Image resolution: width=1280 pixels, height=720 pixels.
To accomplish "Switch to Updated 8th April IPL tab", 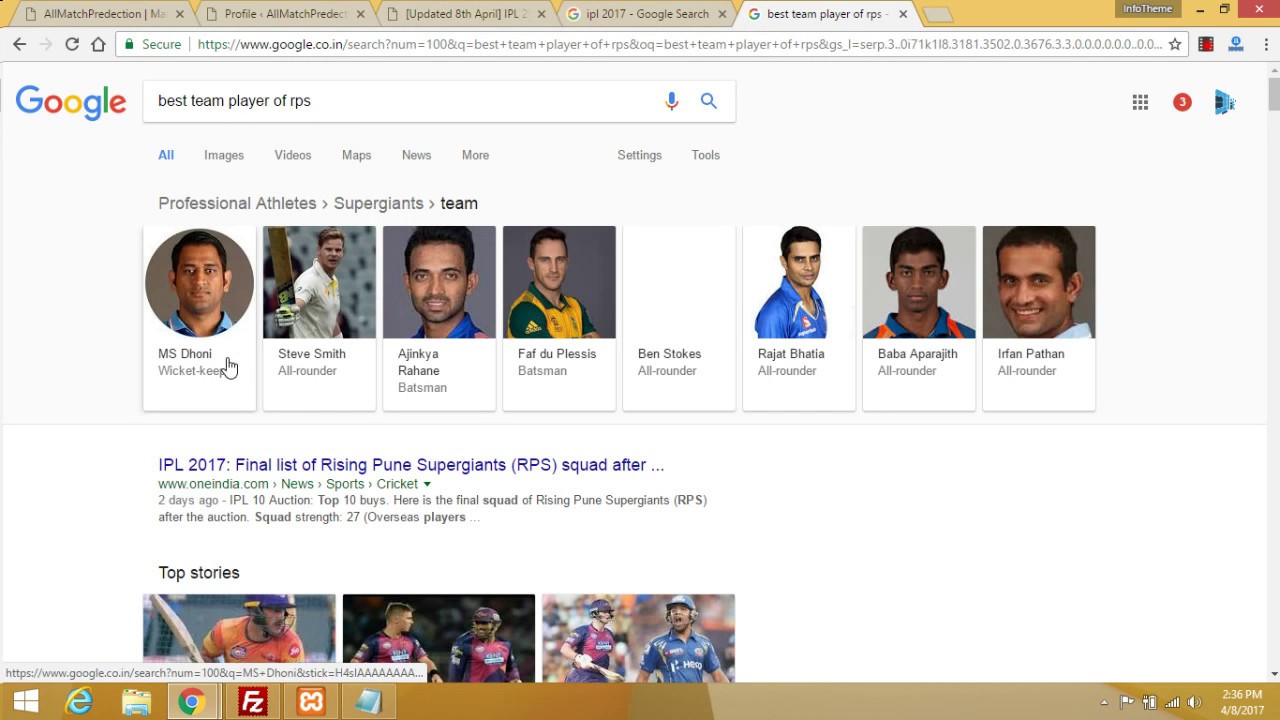I will click(x=464, y=14).
